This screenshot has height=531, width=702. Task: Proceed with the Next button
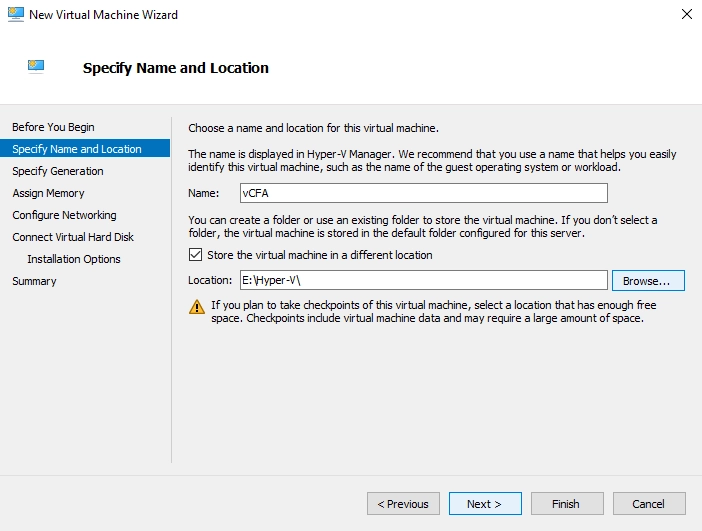[x=485, y=504]
